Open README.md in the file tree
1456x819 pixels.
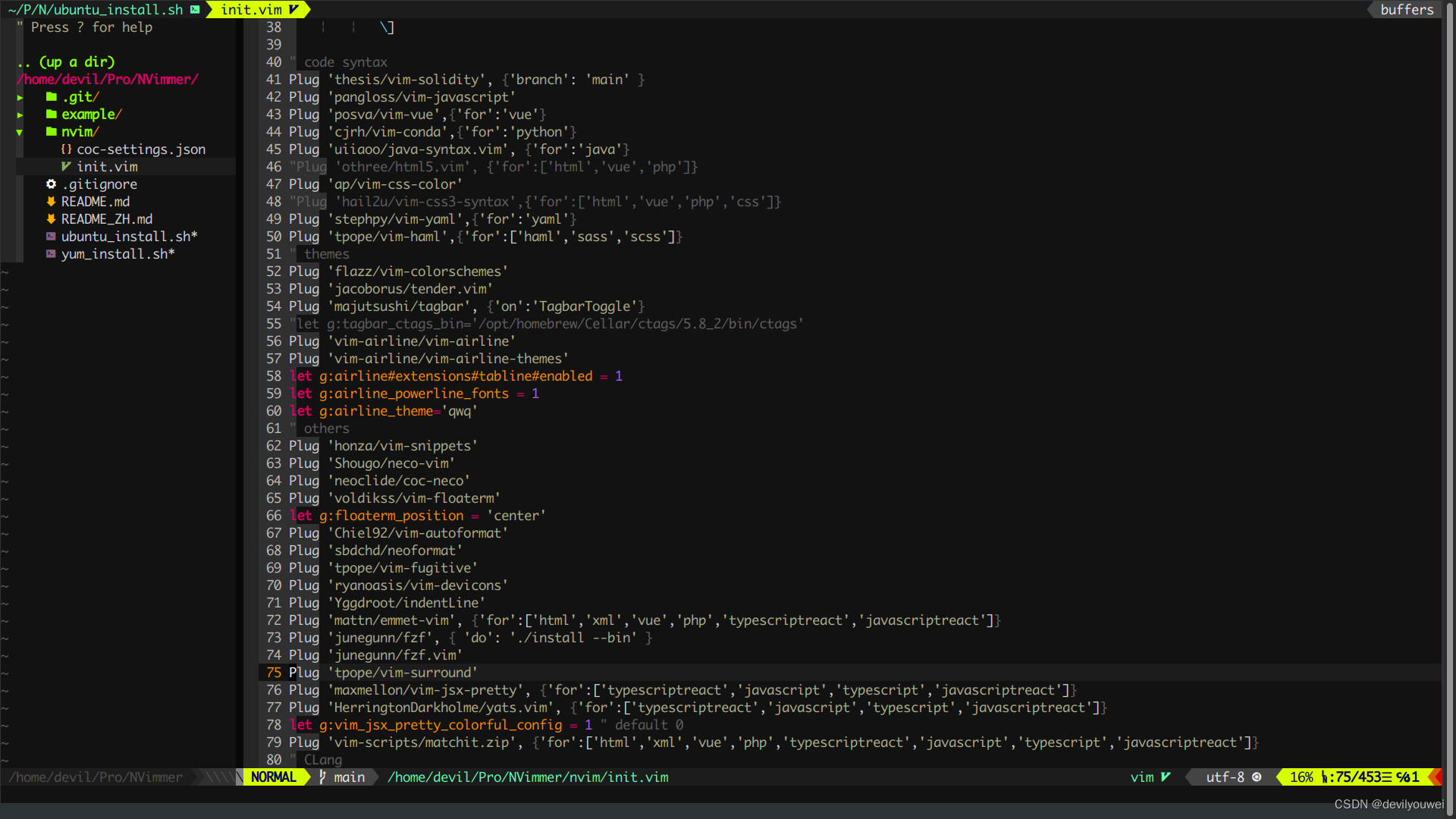click(96, 202)
